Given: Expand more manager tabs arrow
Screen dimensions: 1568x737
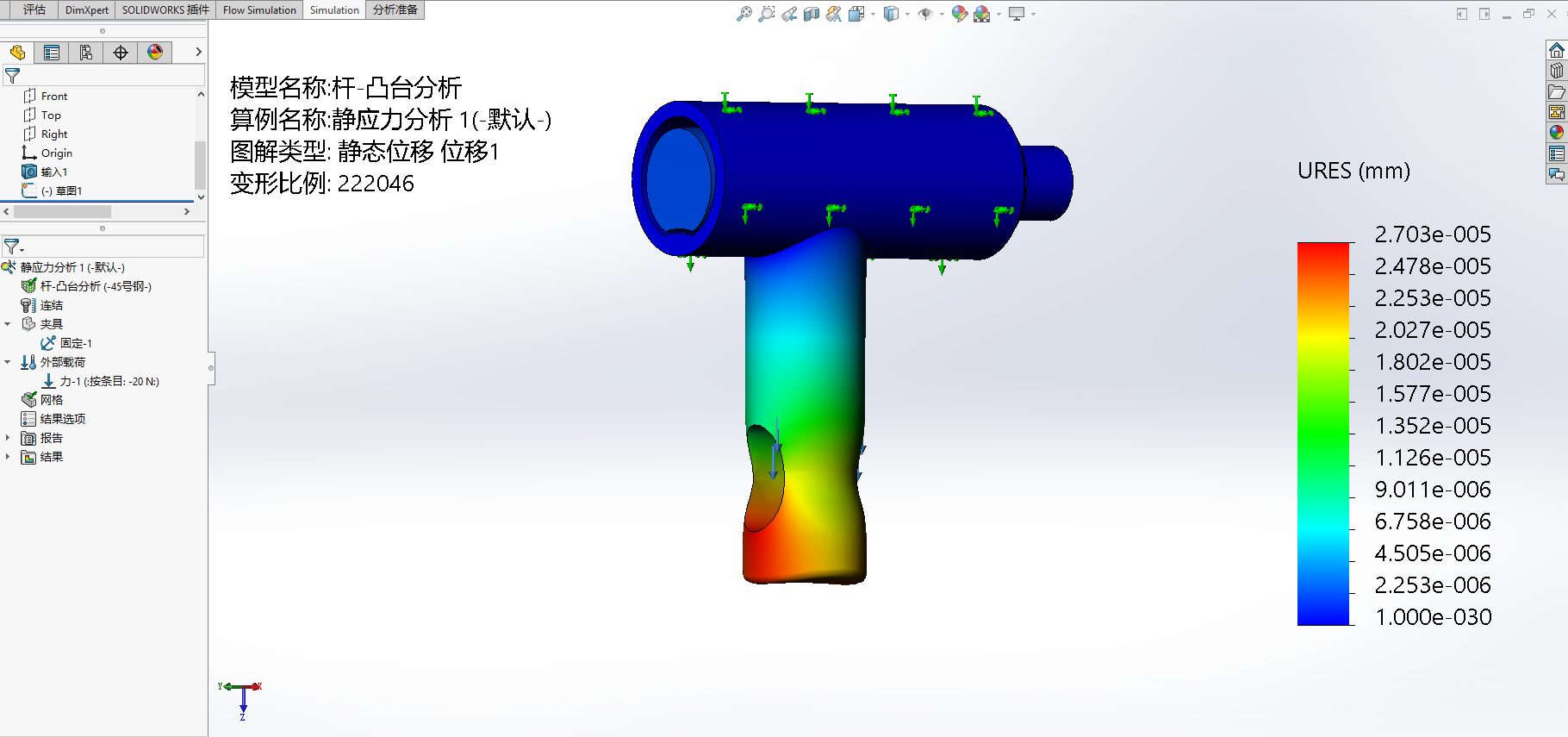Looking at the screenshot, I should pyautogui.click(x=198, y=53).
